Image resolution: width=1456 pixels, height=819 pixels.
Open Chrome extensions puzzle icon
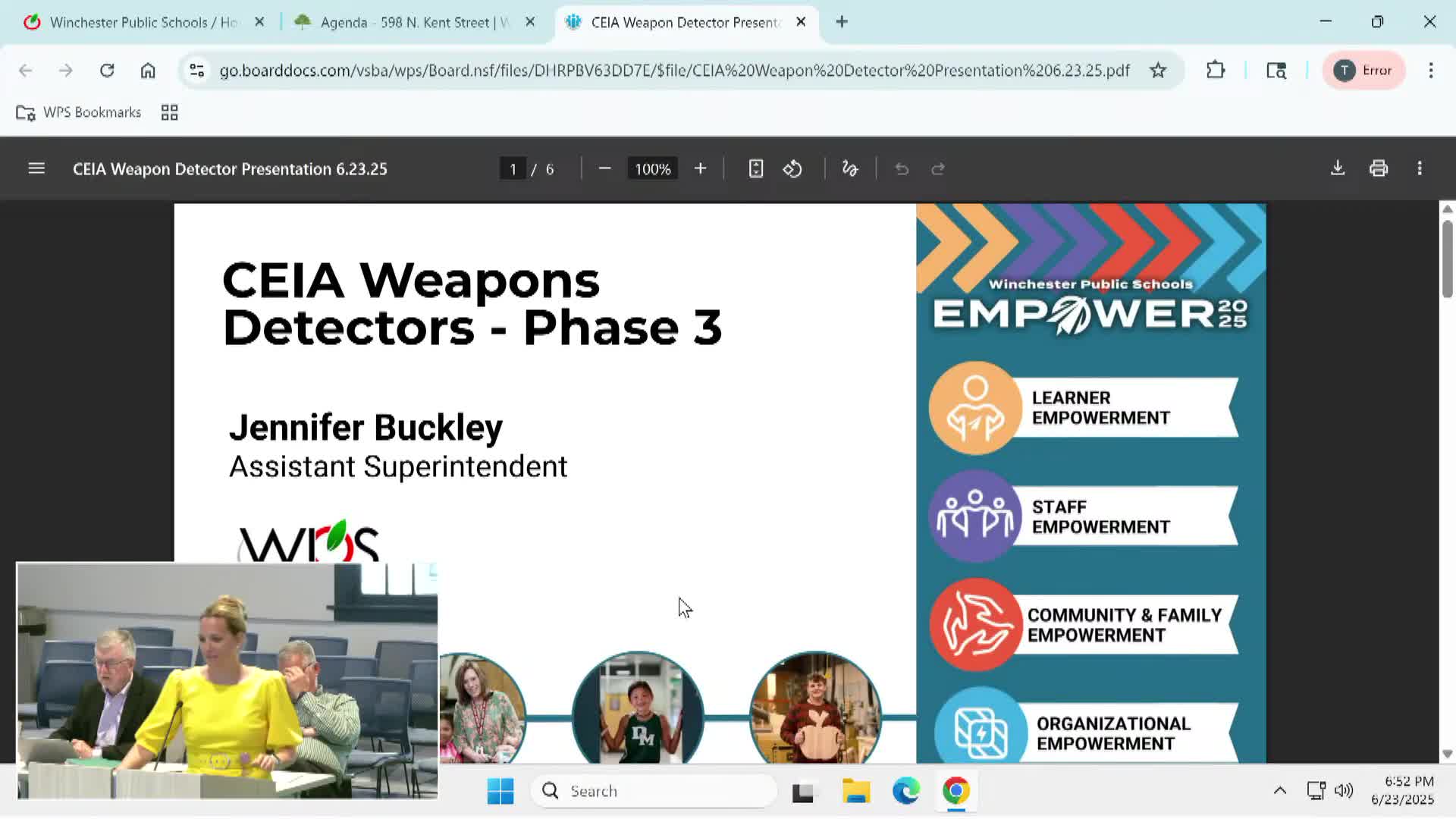click(x=1216, y=71)
